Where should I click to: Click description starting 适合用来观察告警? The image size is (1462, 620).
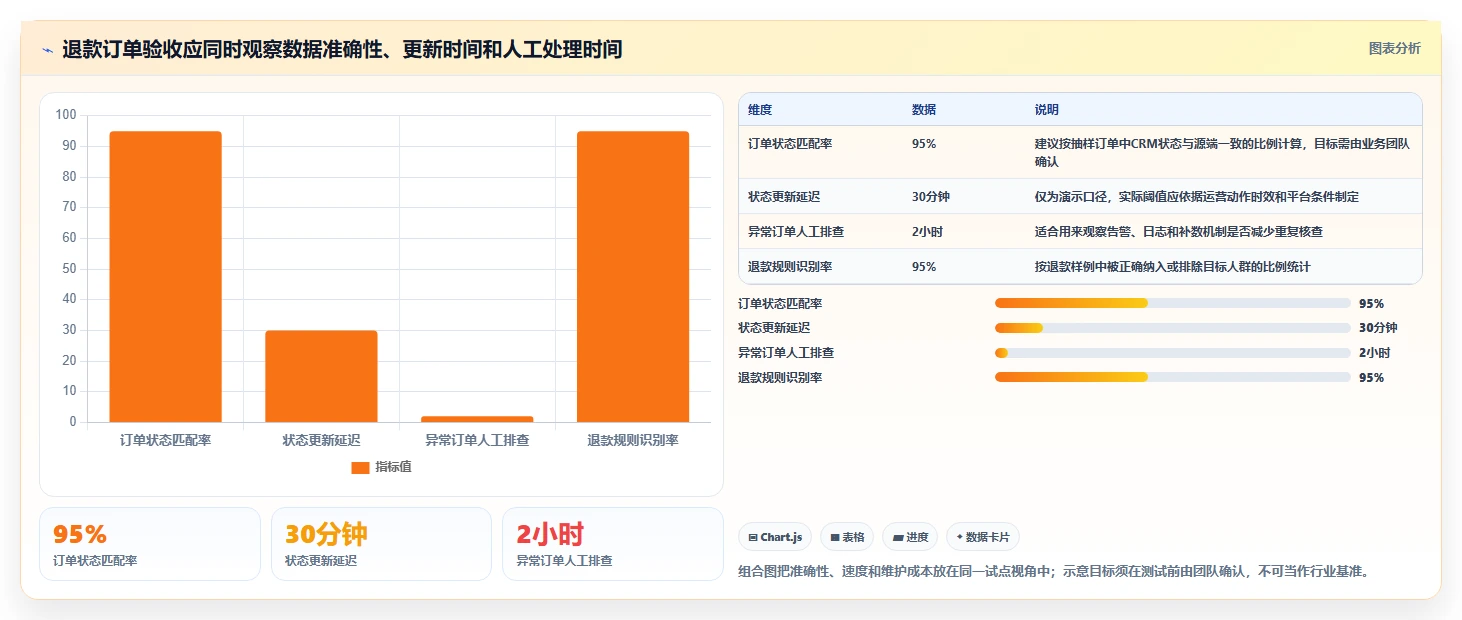tap(1179, 232)
